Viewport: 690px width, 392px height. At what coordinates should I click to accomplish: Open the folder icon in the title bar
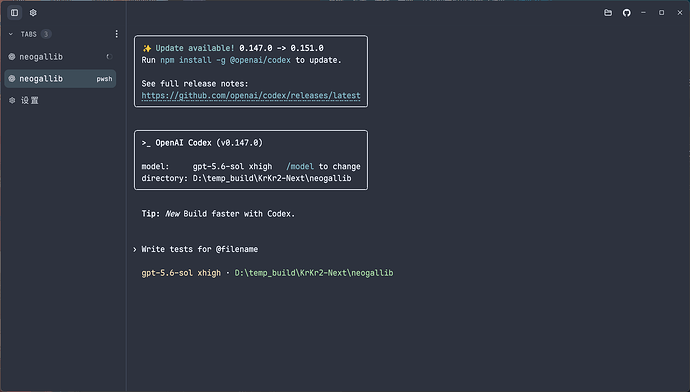point(608,13)
